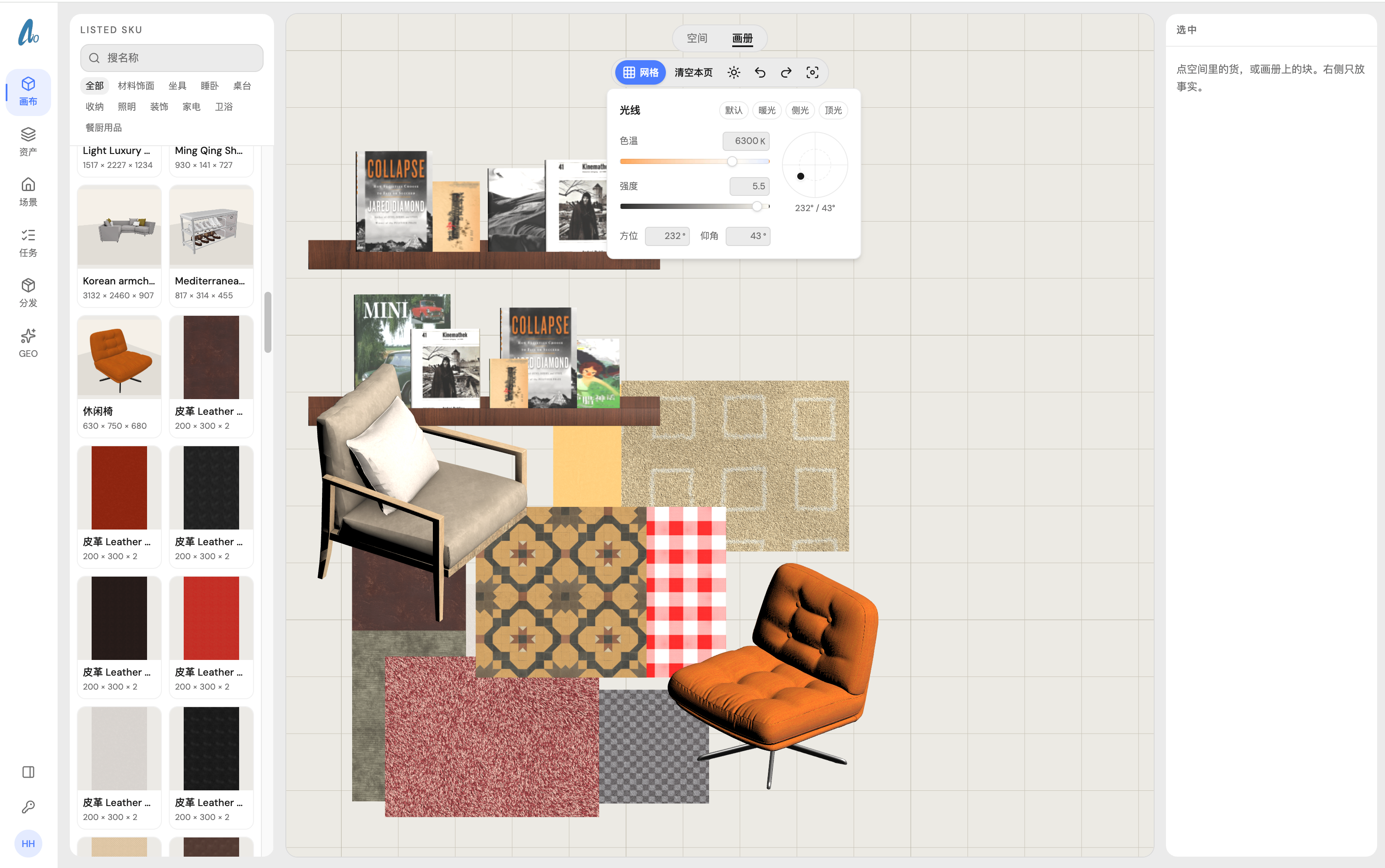Screen dimensions: 1385x868
Task: Select the Mediterranean shoe rack SKU card
Action: tap(211, 246)
